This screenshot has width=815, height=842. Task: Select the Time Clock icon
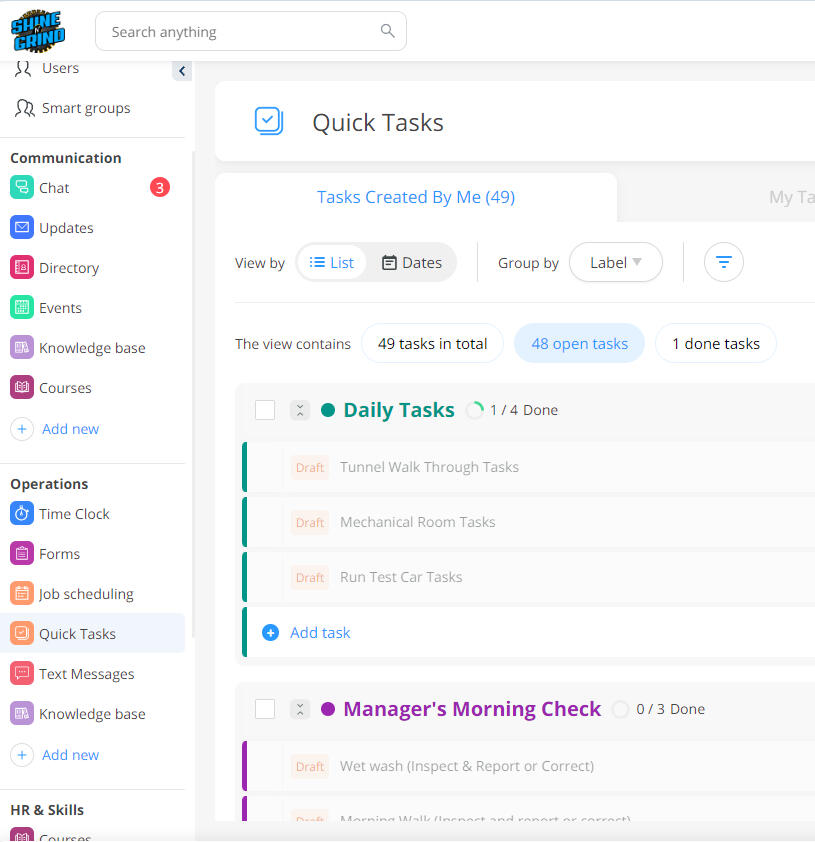21,513
